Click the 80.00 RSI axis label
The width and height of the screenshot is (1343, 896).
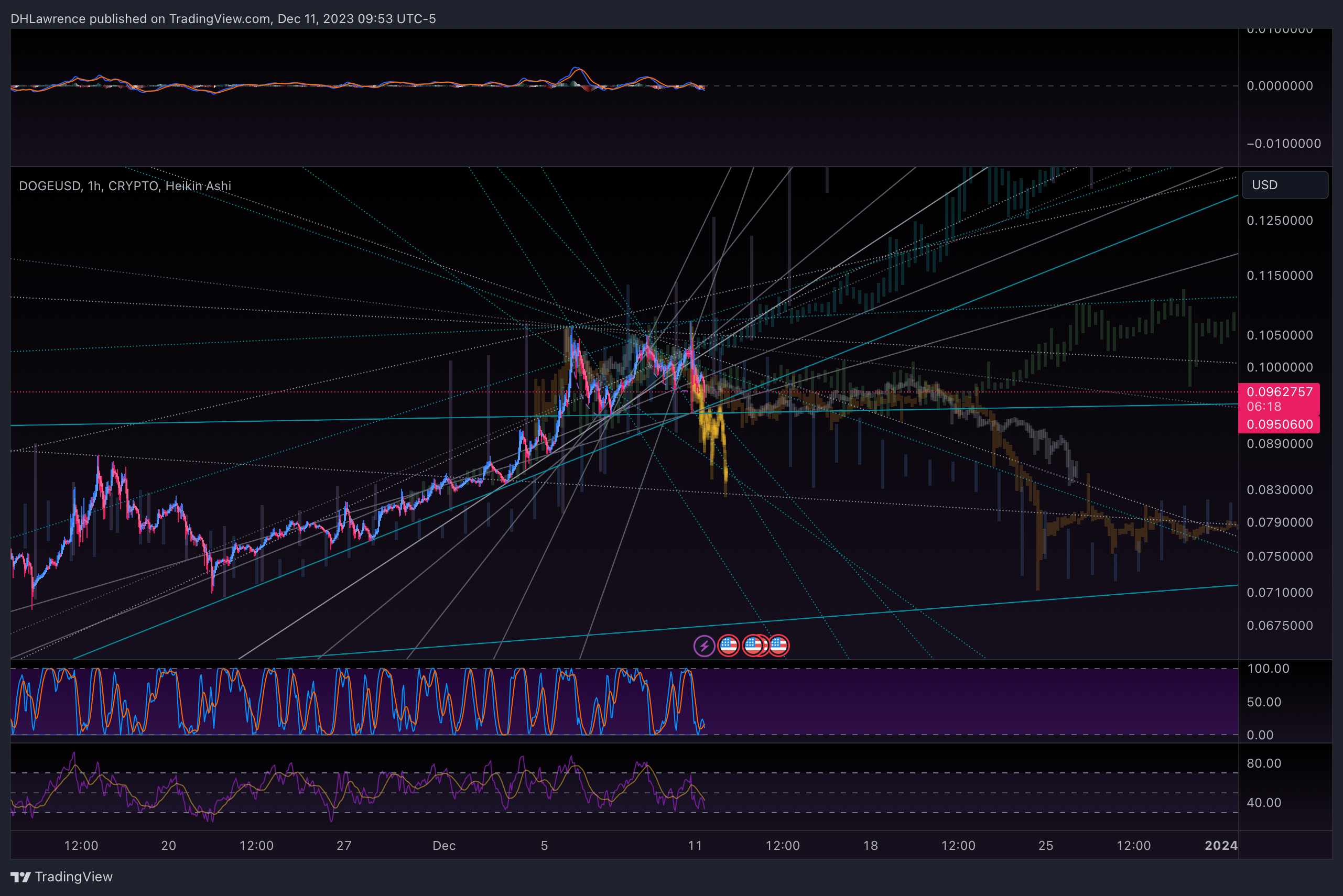[x=1264, y=763]
